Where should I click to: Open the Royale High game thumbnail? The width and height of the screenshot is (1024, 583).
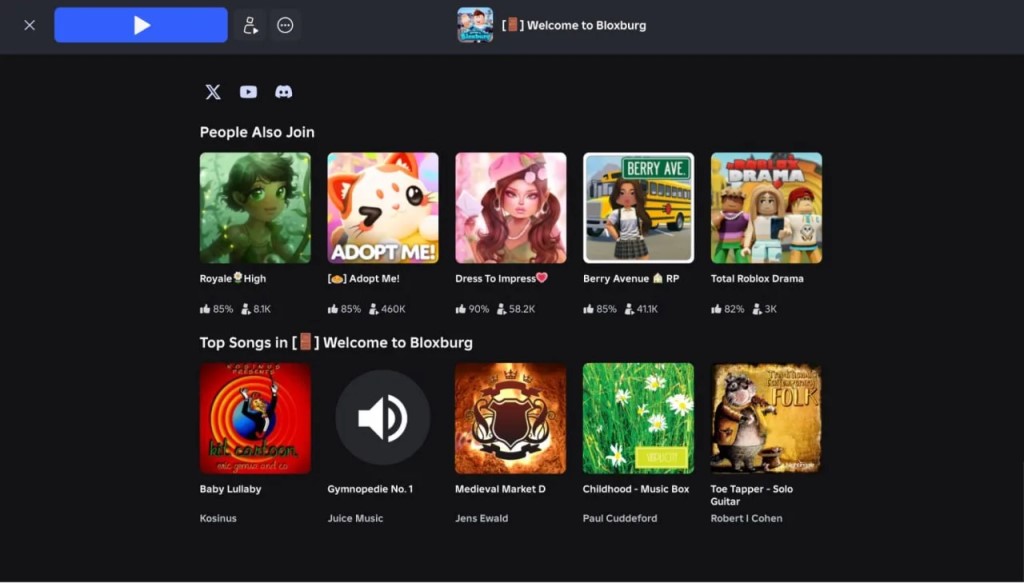(x=255, y=208)
